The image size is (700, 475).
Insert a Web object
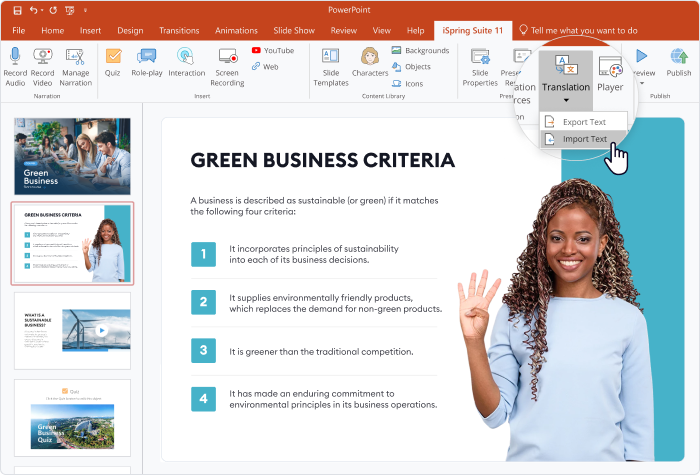tap(265, 67)
